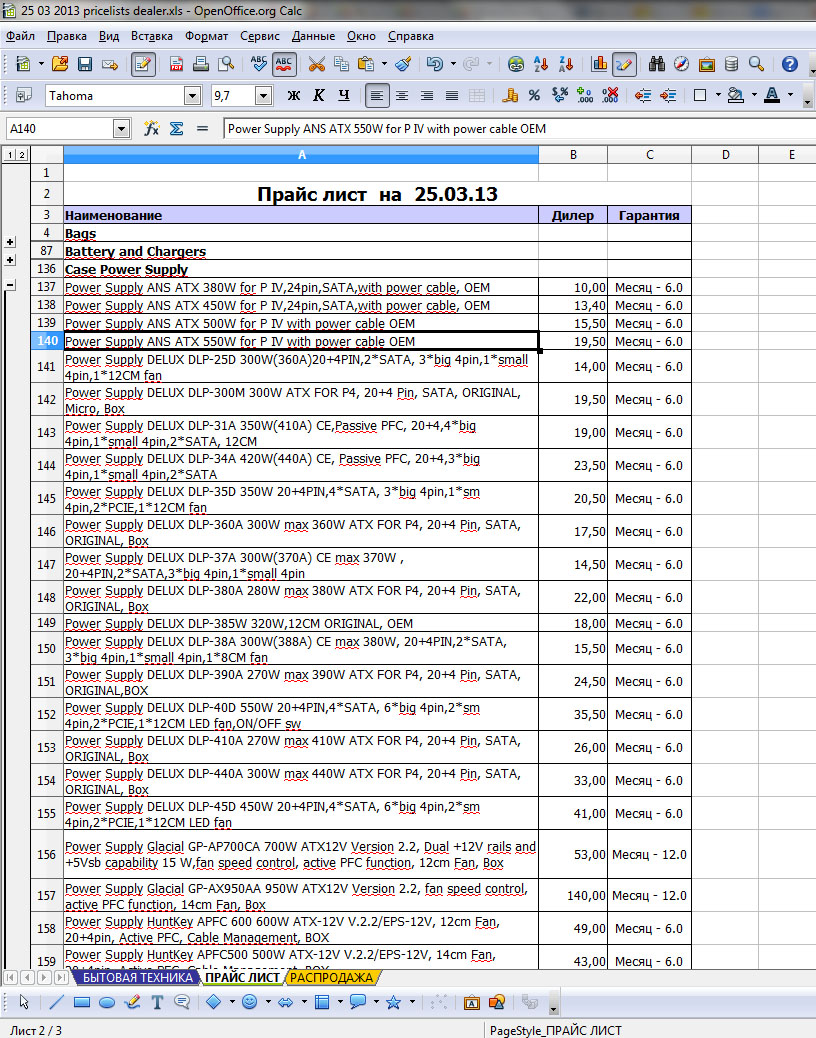Select the Гарантия header cell
This screenshot has width=816, height=1038.
[649, 215]
